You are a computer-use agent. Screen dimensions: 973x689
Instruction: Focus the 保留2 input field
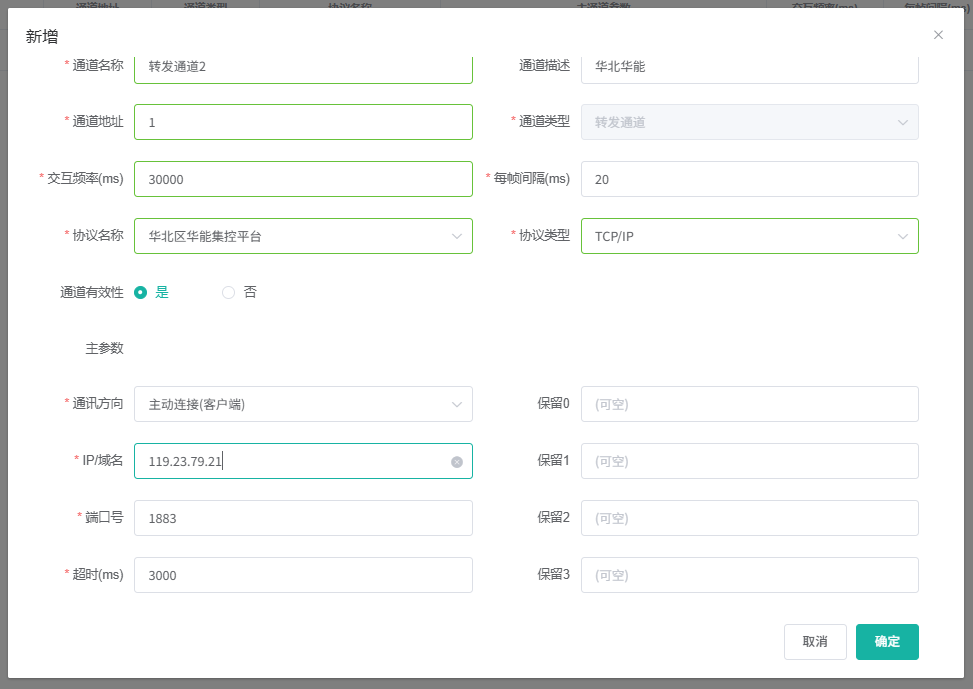click(749, 518)
